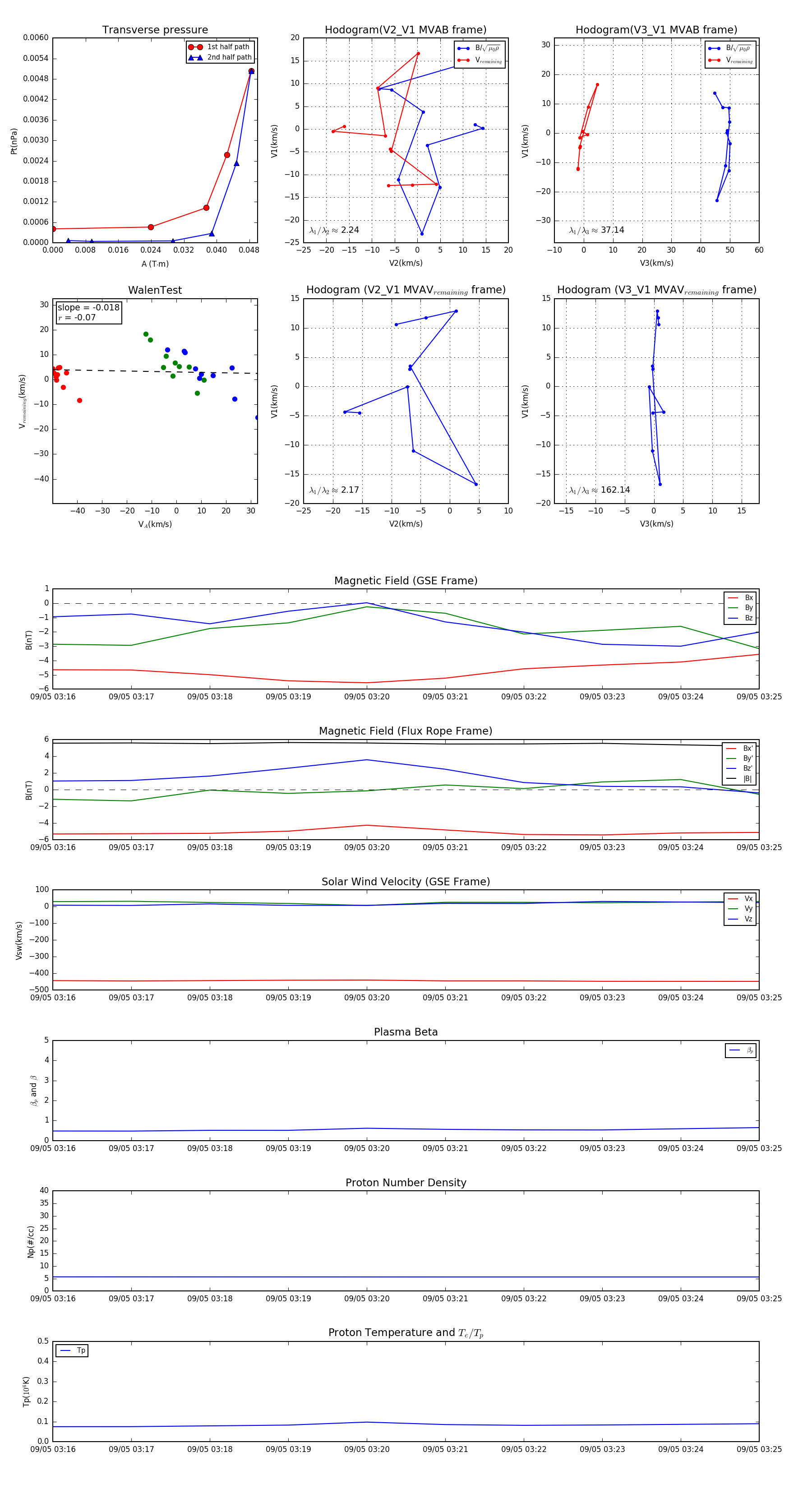
Task: Select the eigenvalue ratio text '≈ 2.17'
Action: 345,490
